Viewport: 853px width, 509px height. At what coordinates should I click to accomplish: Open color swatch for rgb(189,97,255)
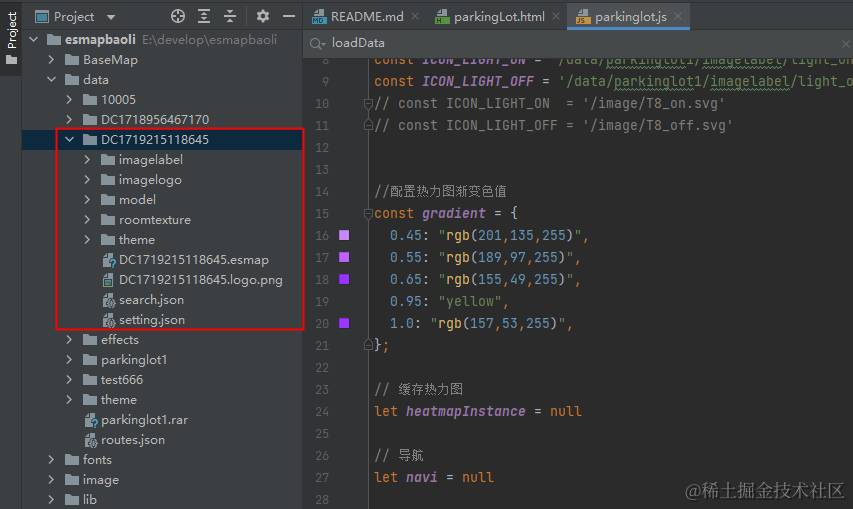(344, 257)
